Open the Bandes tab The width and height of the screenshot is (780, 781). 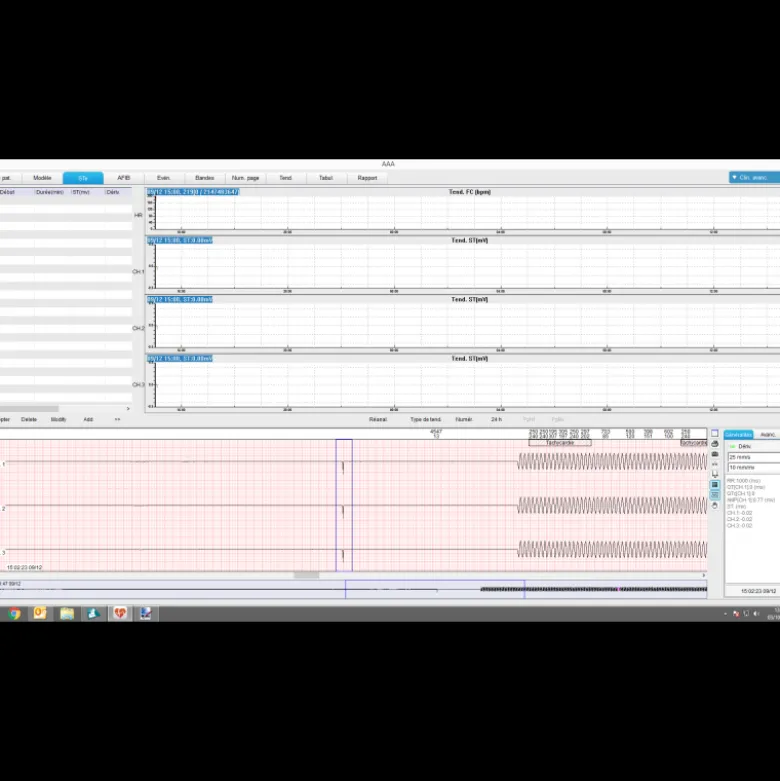[x=205, y=178]
